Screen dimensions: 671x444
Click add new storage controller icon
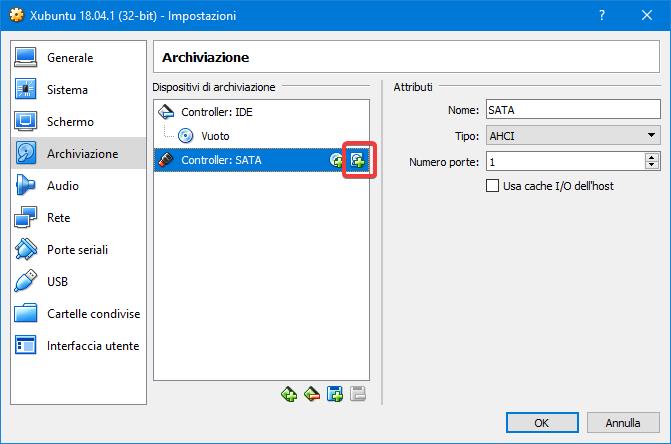point(289,394)
